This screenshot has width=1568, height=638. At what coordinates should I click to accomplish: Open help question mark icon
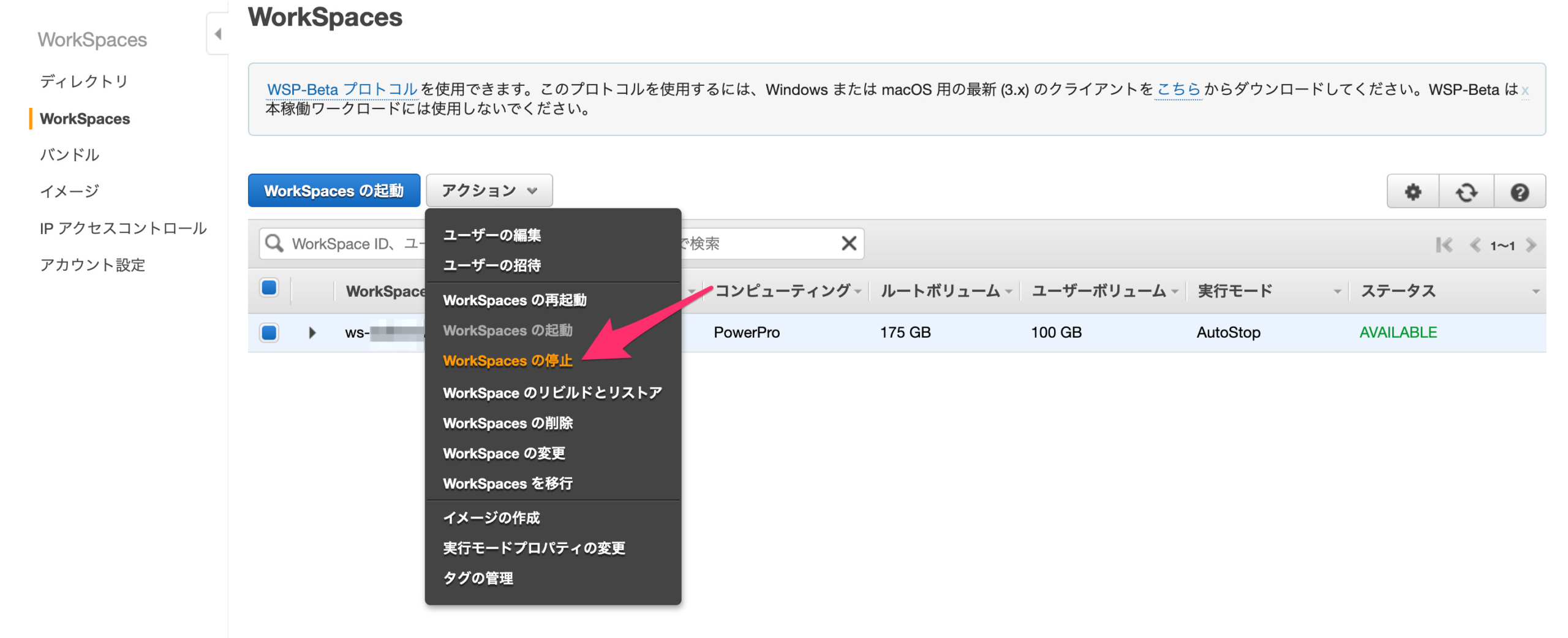click(1518, 192)
